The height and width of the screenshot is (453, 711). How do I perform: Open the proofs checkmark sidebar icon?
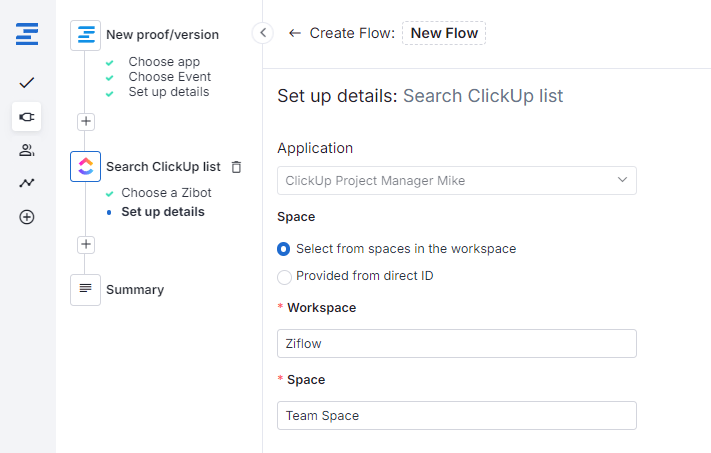[x=27, y=82]
